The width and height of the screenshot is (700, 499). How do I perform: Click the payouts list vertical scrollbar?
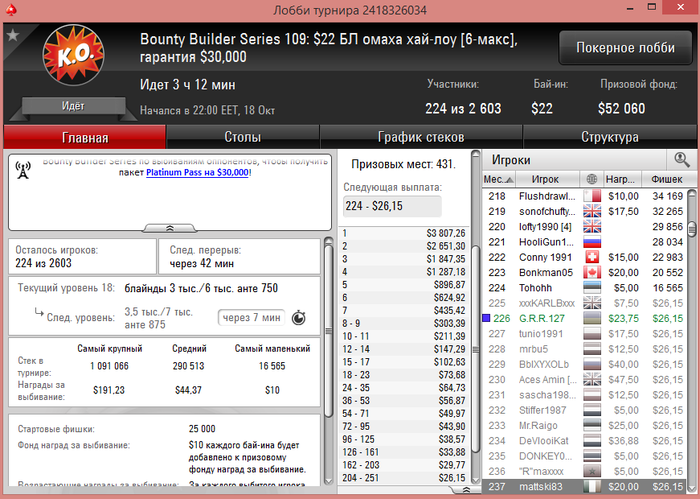[475, 350]
